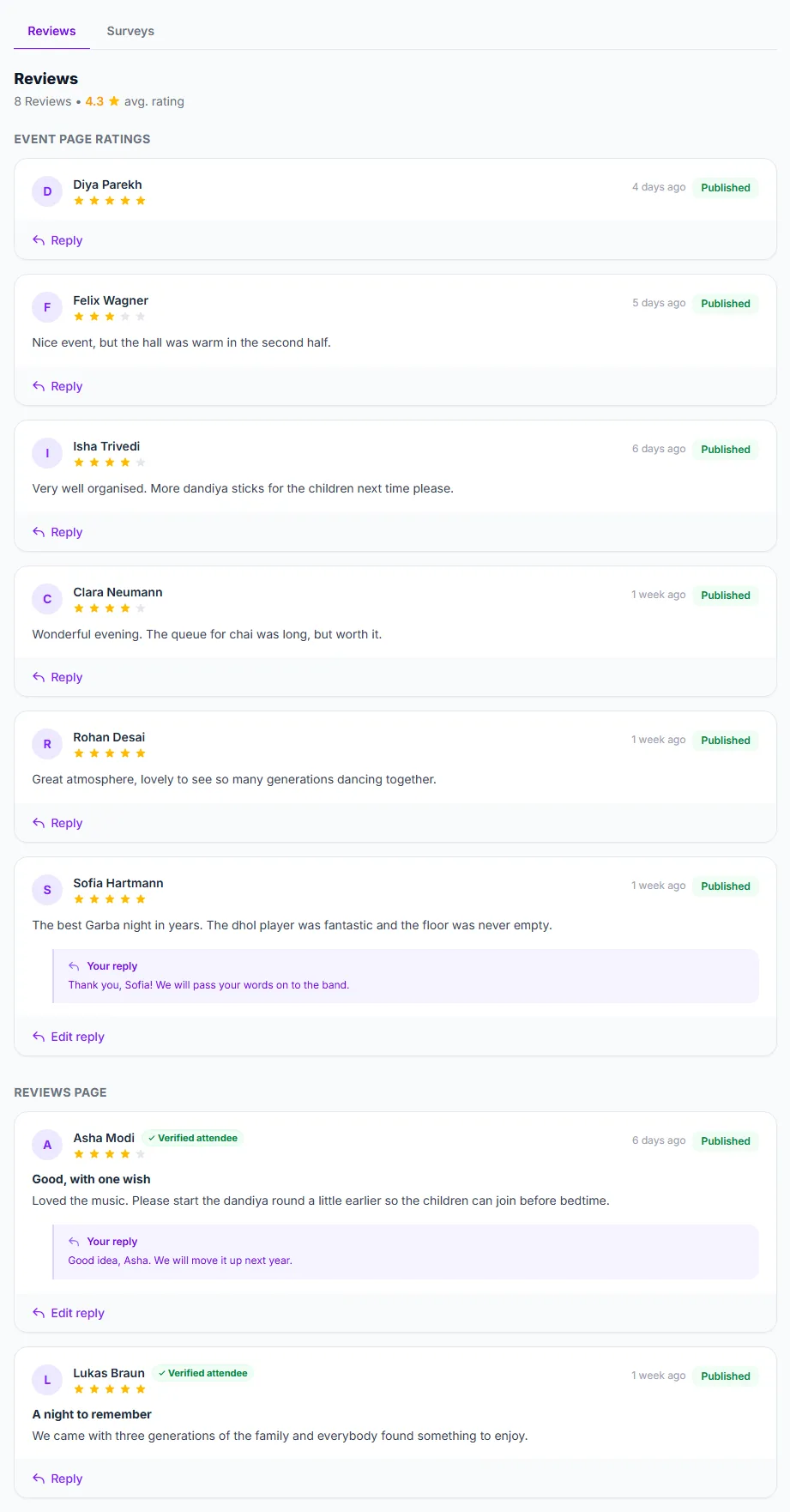
Task: Click the Published badge on Felix Wagner's review
Action: pyautogui.click(x=726, y=304)
